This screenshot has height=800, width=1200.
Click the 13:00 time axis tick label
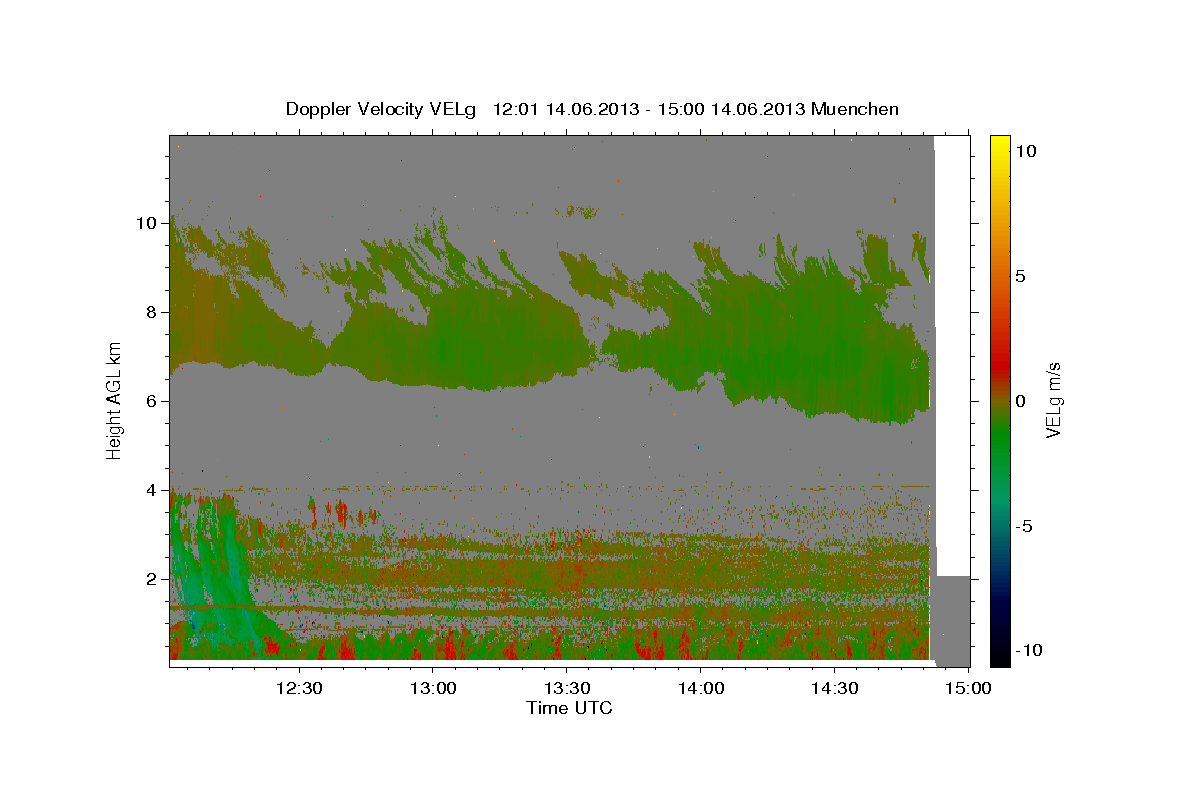tap(432, 689)
